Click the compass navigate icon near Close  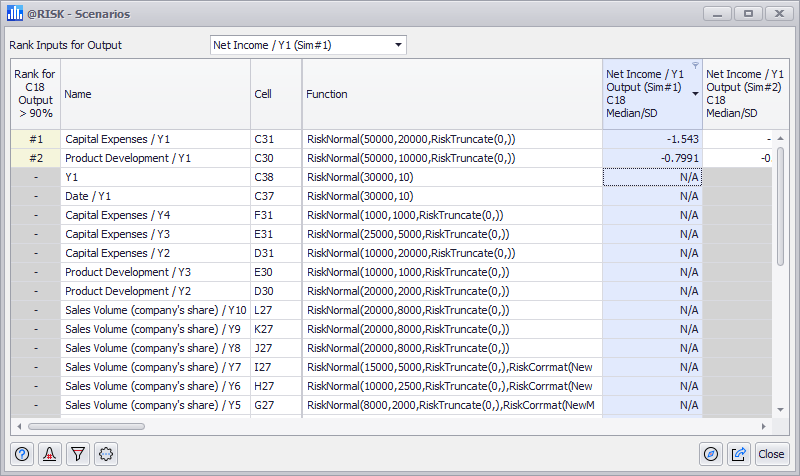pyautogui.click(x=711, y=453)
